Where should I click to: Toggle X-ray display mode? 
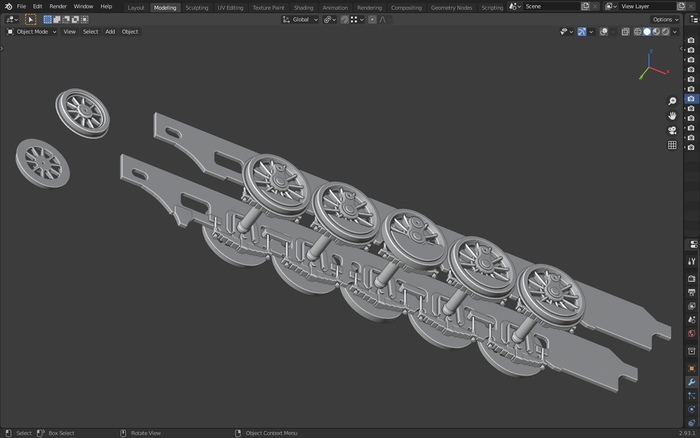pyautogui.click(x=625, y=32)
